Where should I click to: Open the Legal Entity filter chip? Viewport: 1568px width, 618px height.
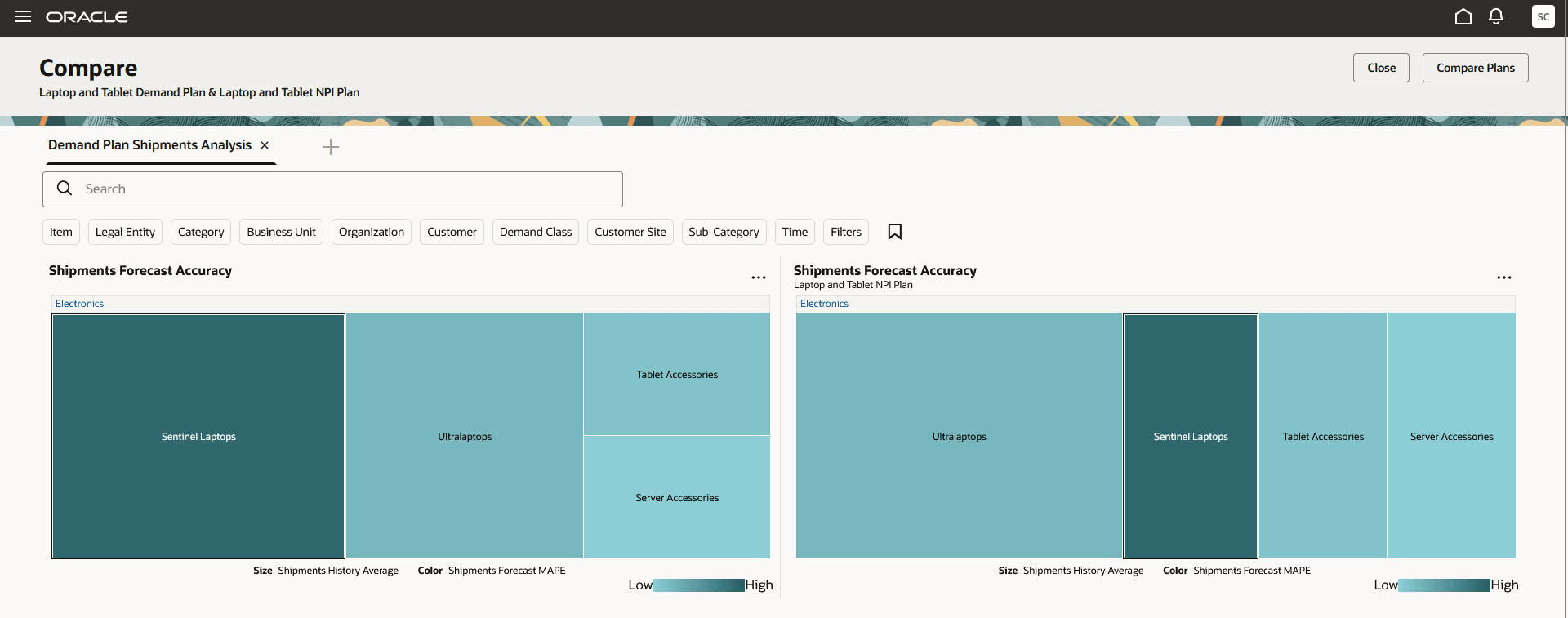(125, 232)
